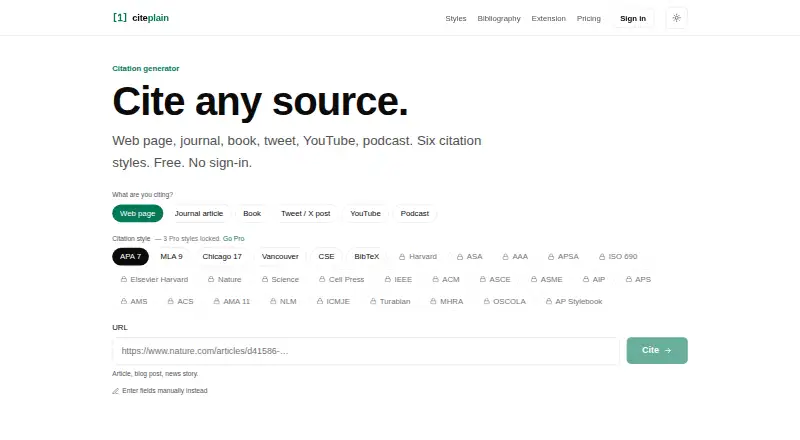Focus the URL input field
800x440 pixels.
click(365, 351)
